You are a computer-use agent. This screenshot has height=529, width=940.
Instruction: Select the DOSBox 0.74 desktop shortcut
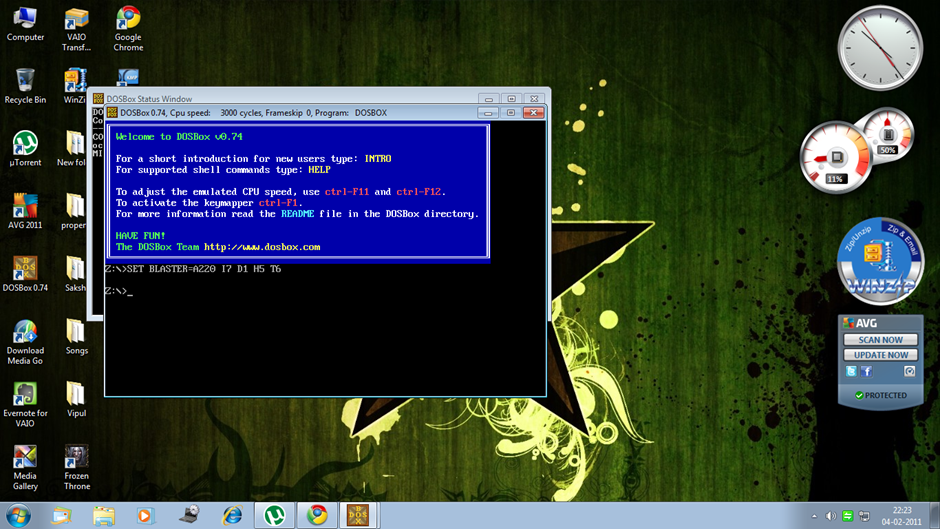pos(25,274)
